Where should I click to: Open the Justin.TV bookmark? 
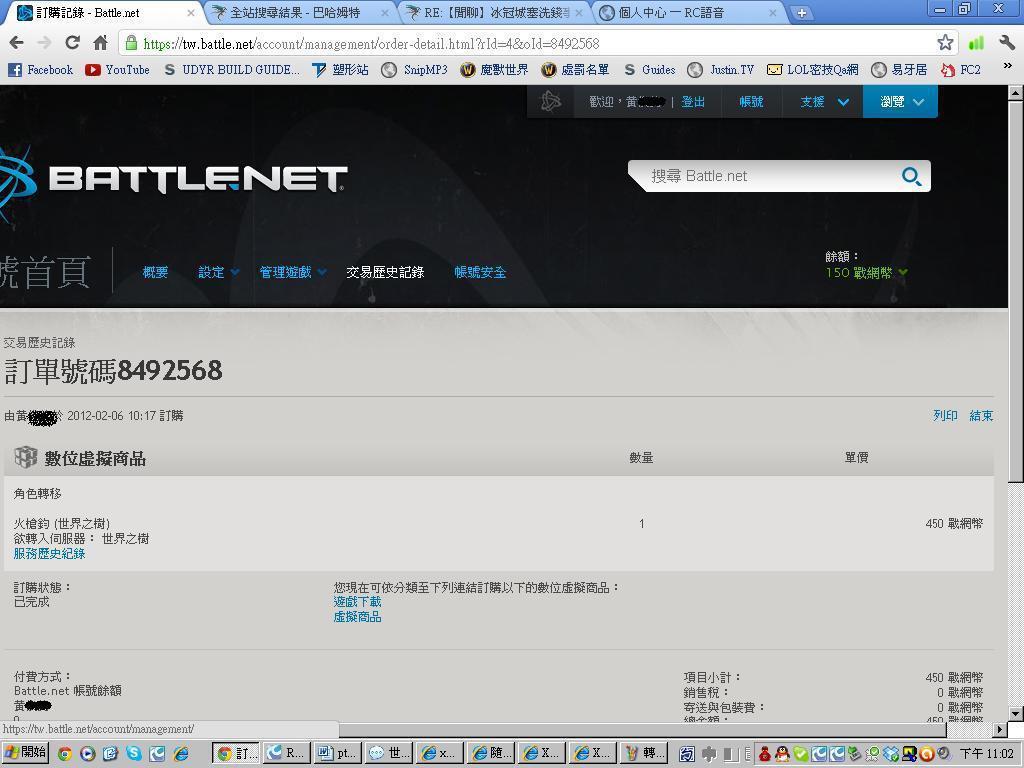point(721,69)
